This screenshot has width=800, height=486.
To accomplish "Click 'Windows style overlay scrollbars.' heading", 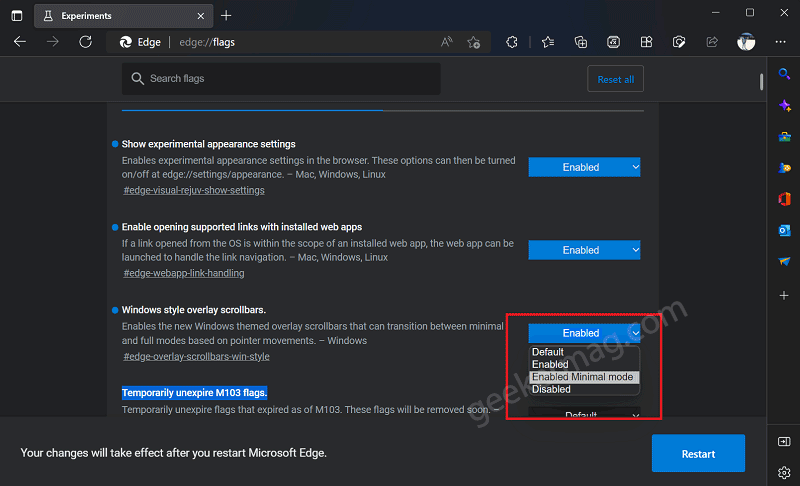I will tap(193, 310).
